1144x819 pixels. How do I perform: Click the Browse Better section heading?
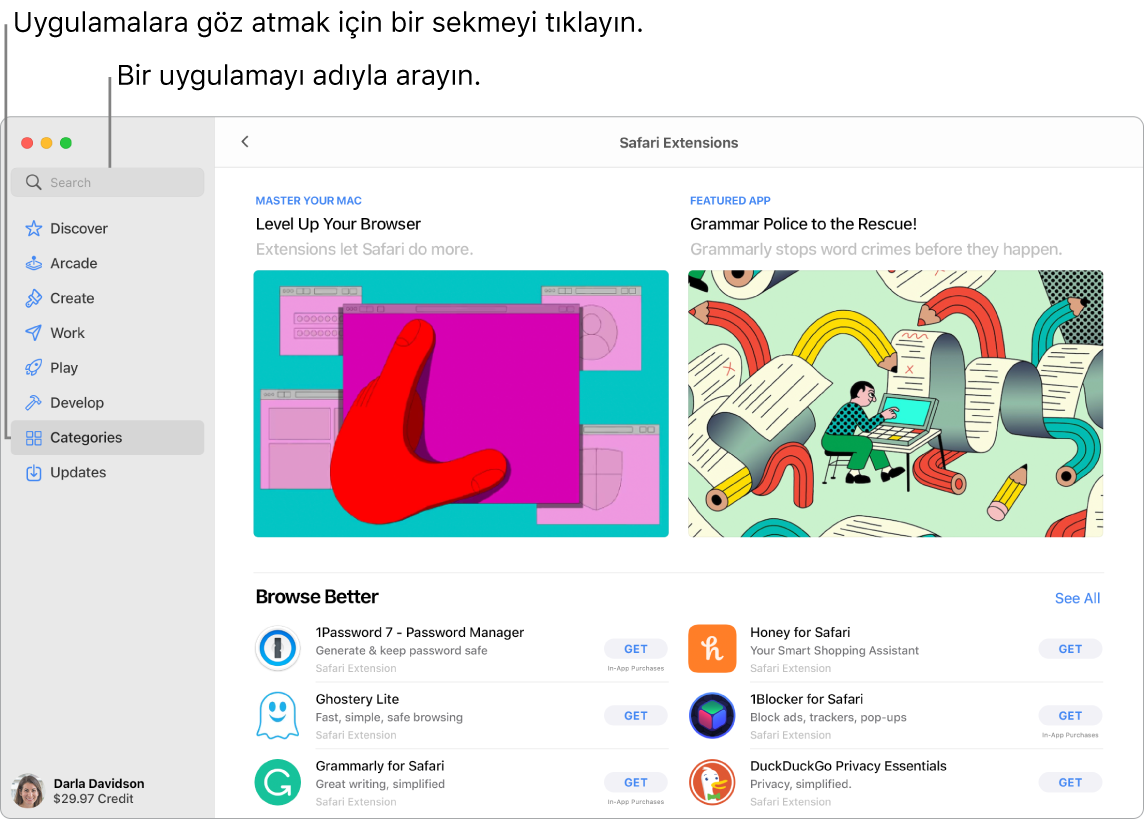point(317,597)
